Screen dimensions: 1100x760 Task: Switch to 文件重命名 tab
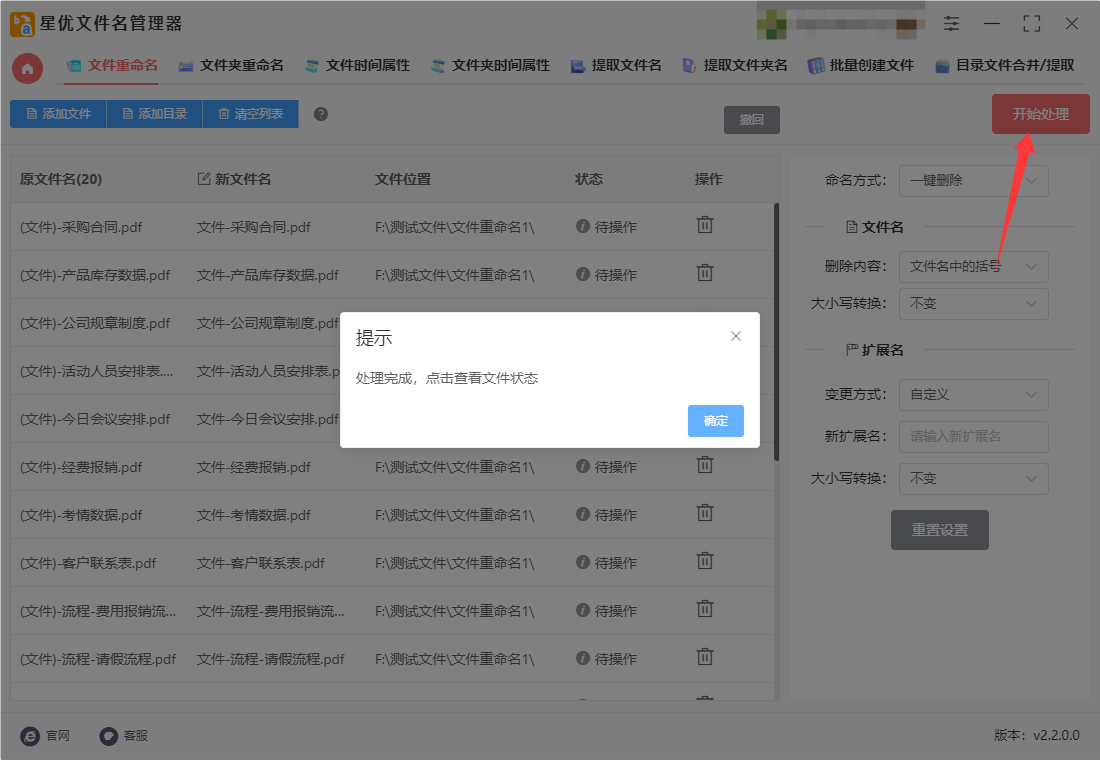coord(112,66)
